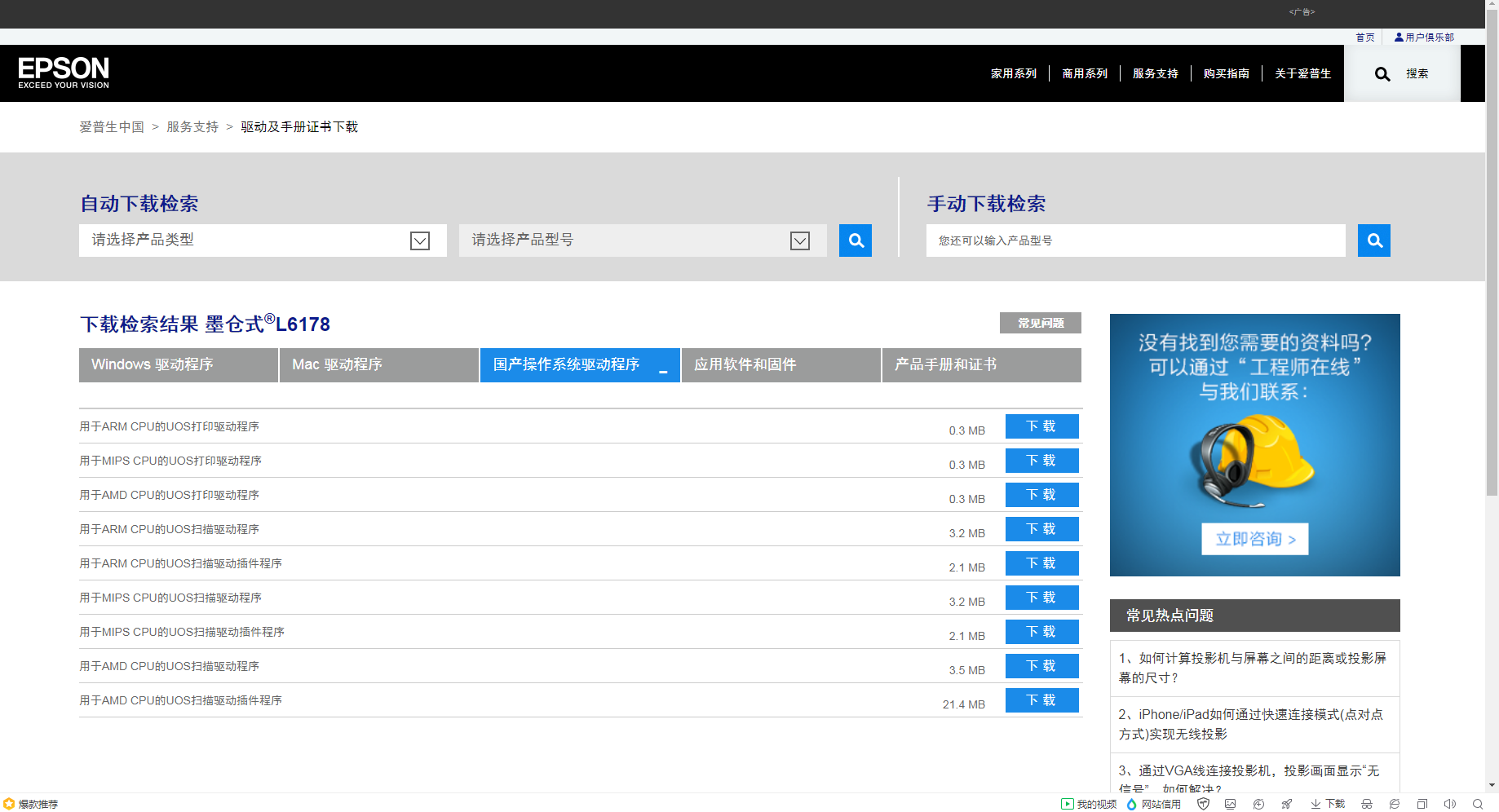The image size is (1499, 812).
Task: Download the MIPS CPU UOS scan driver
Action: [1042, 598]
